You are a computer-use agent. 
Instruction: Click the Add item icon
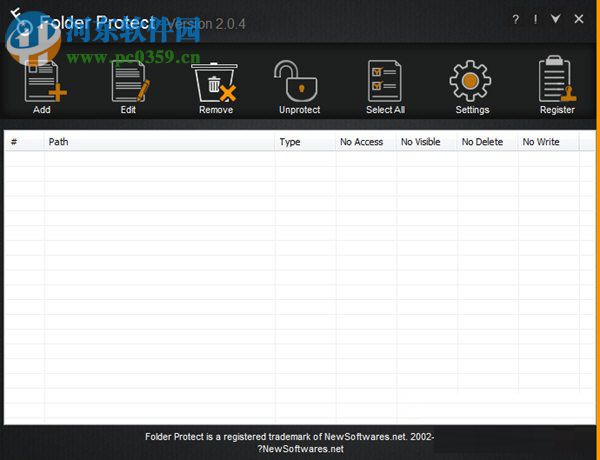click(x=45, y=81)
